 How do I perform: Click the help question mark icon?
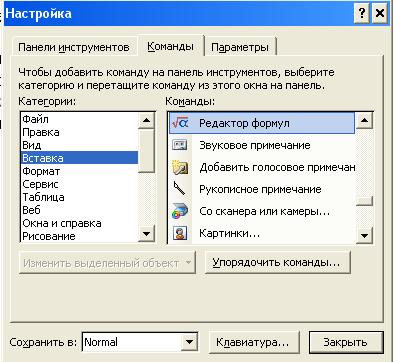[362, 14]
